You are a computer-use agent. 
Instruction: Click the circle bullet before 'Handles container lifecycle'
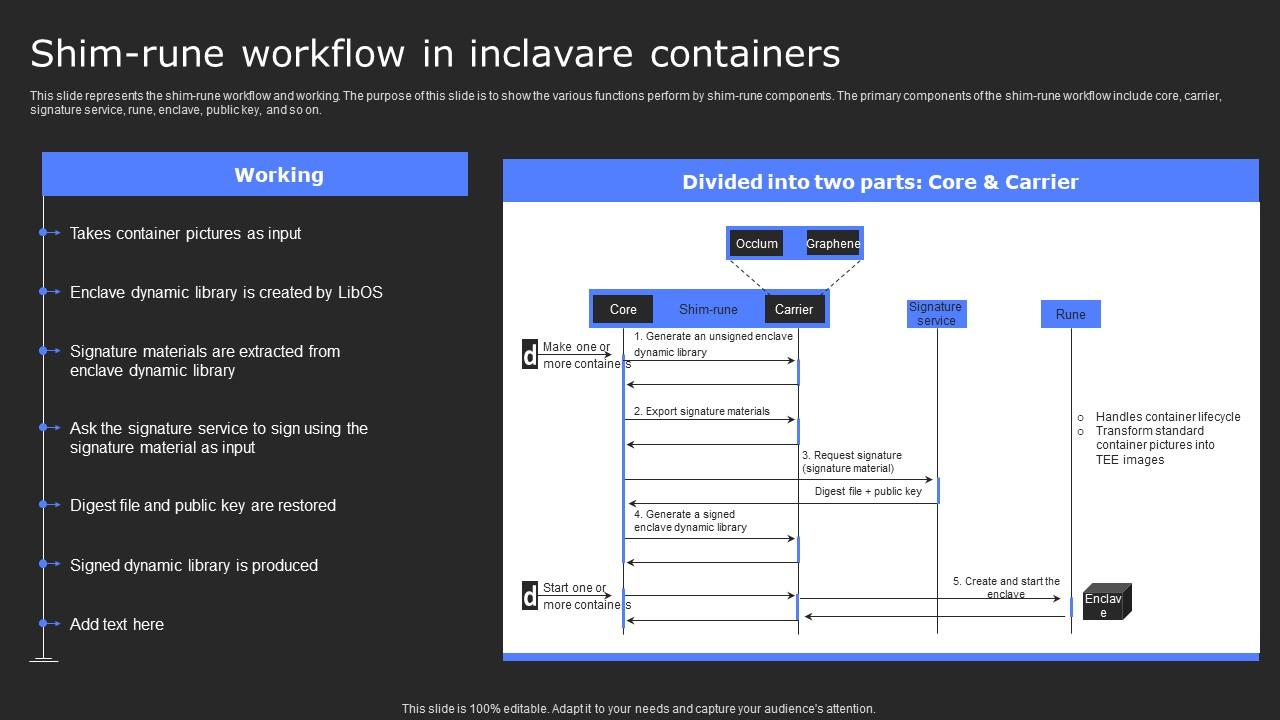(x=1081, y=417)
